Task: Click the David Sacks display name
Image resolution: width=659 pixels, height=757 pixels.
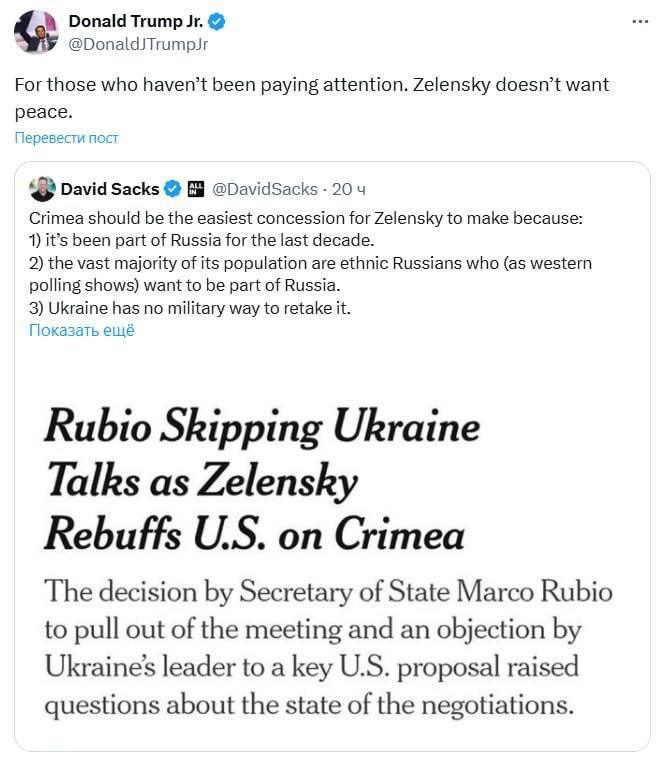Action: (110, 189)
